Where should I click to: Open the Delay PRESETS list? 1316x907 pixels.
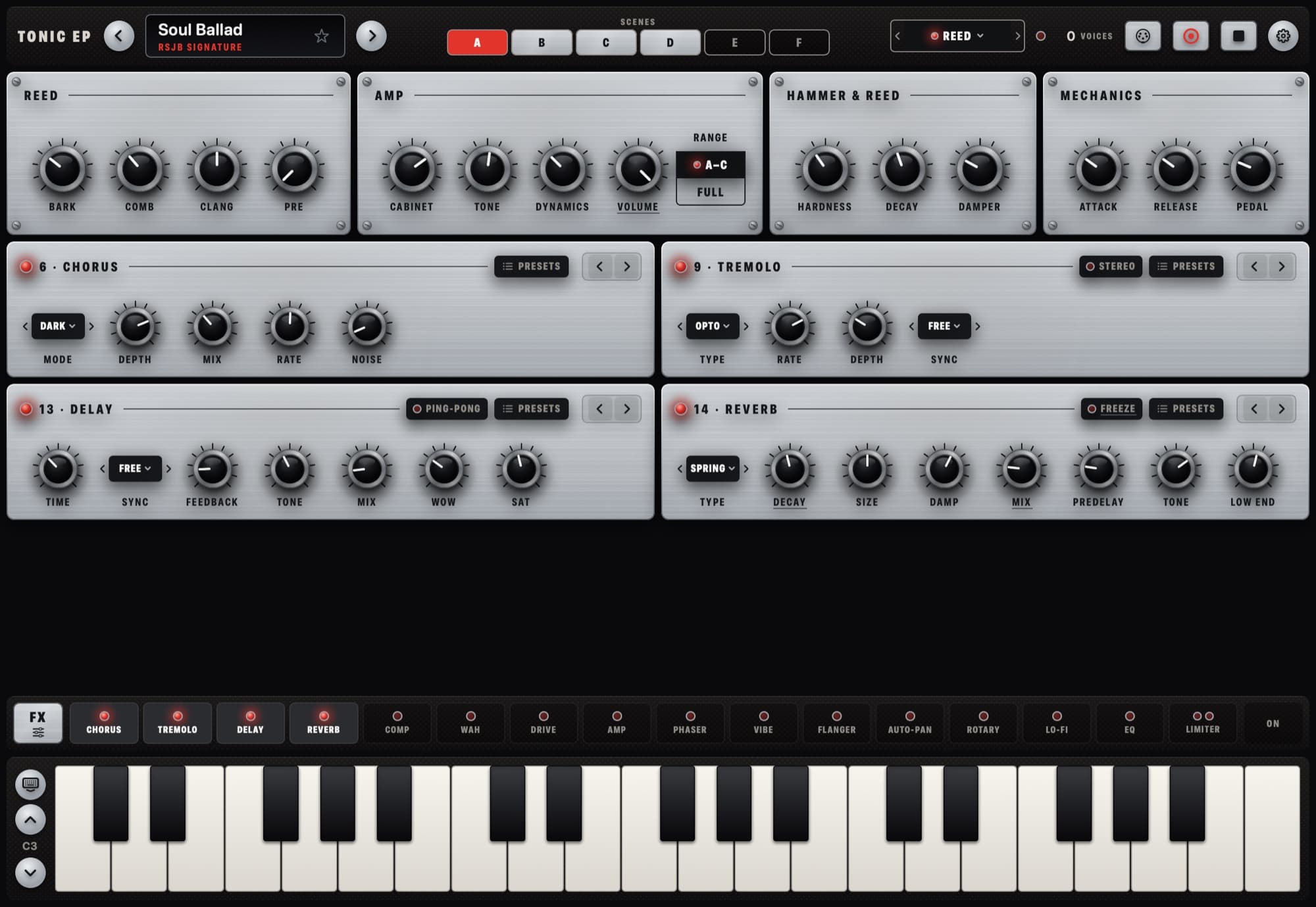[x=532, y=409]
